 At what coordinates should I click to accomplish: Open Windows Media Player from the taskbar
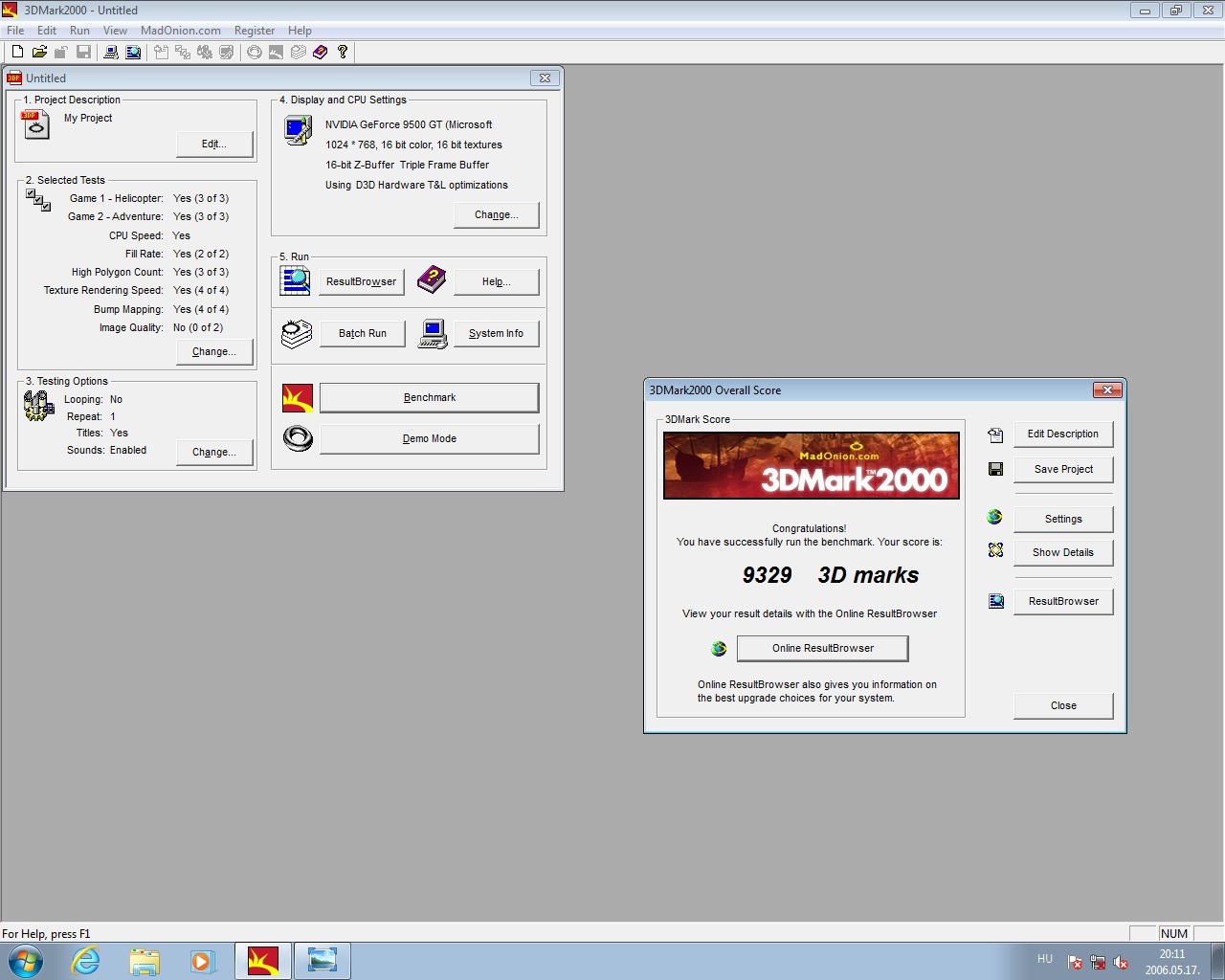(202, 961)
